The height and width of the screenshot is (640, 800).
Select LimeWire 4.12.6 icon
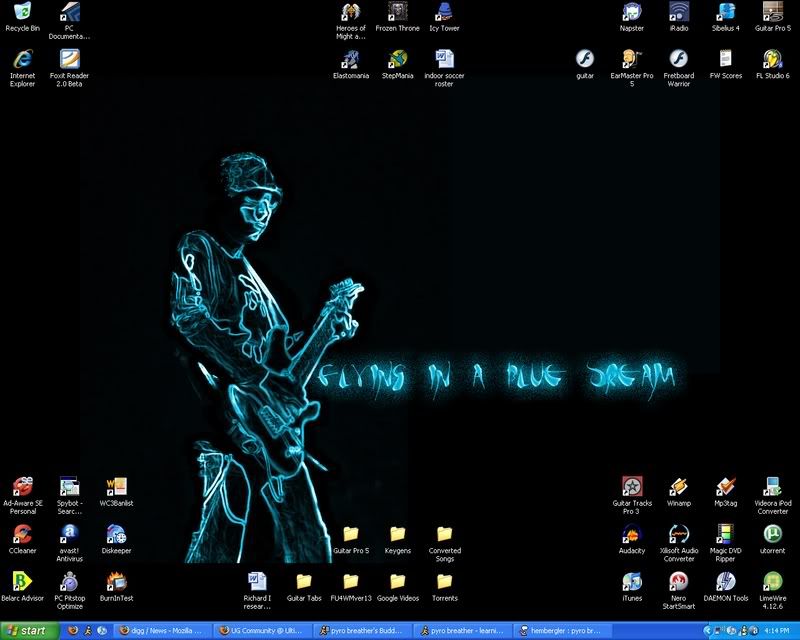772,582
